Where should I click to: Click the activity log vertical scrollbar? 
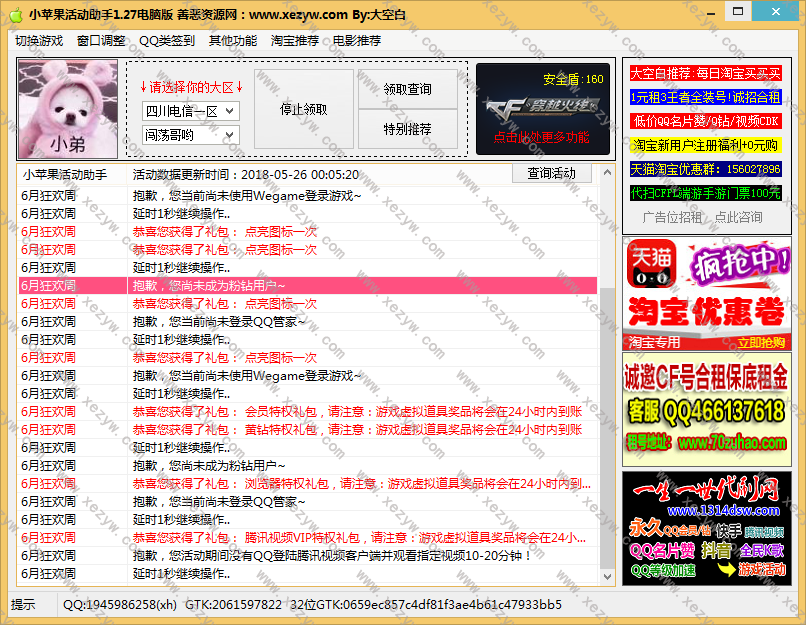coord(607,380)
